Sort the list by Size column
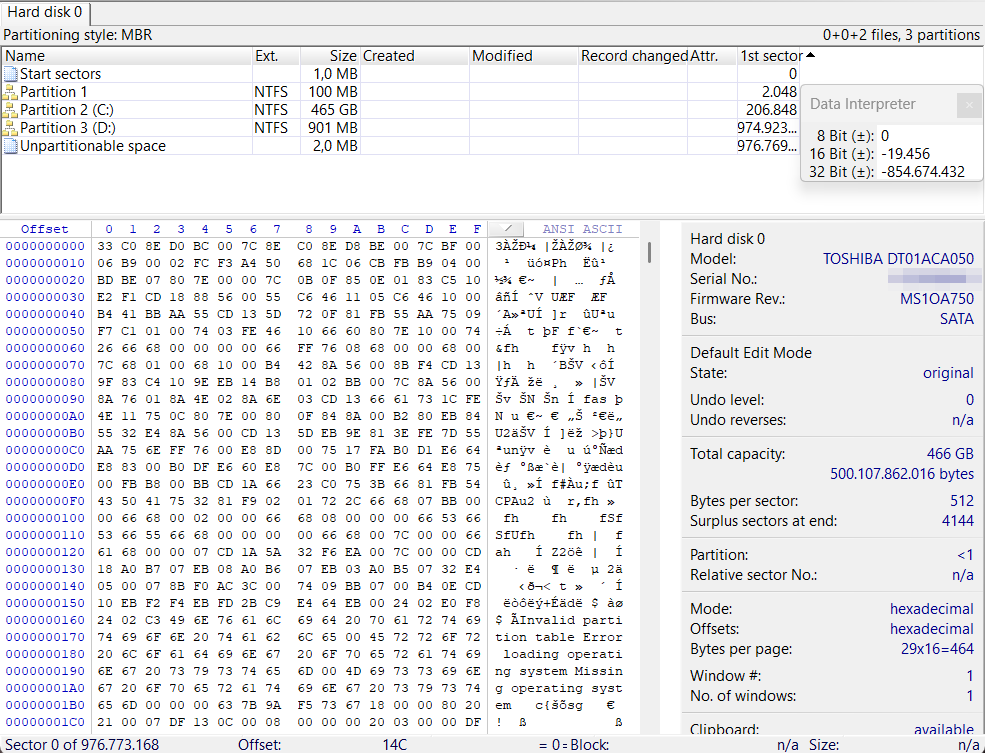The height and width of the screenshot is (753, 985). coord(330,56)
